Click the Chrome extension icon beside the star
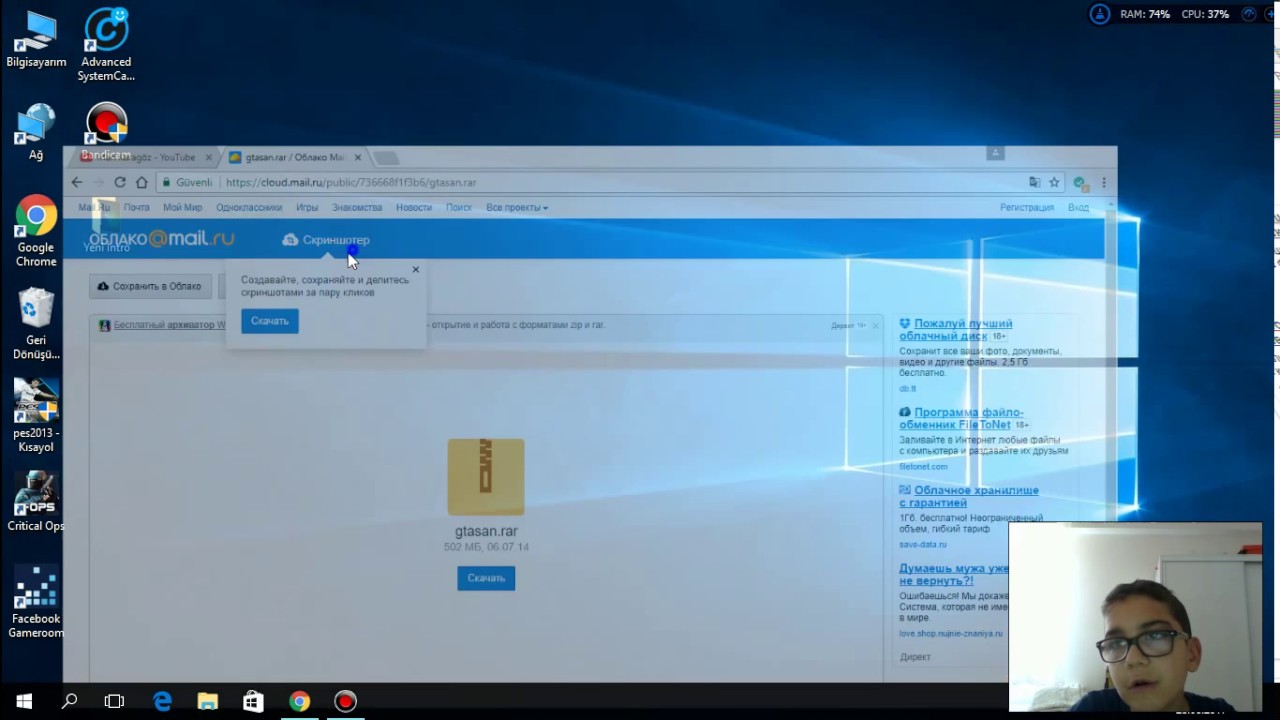This screenshot has width=1280, height=720. 1079,182
